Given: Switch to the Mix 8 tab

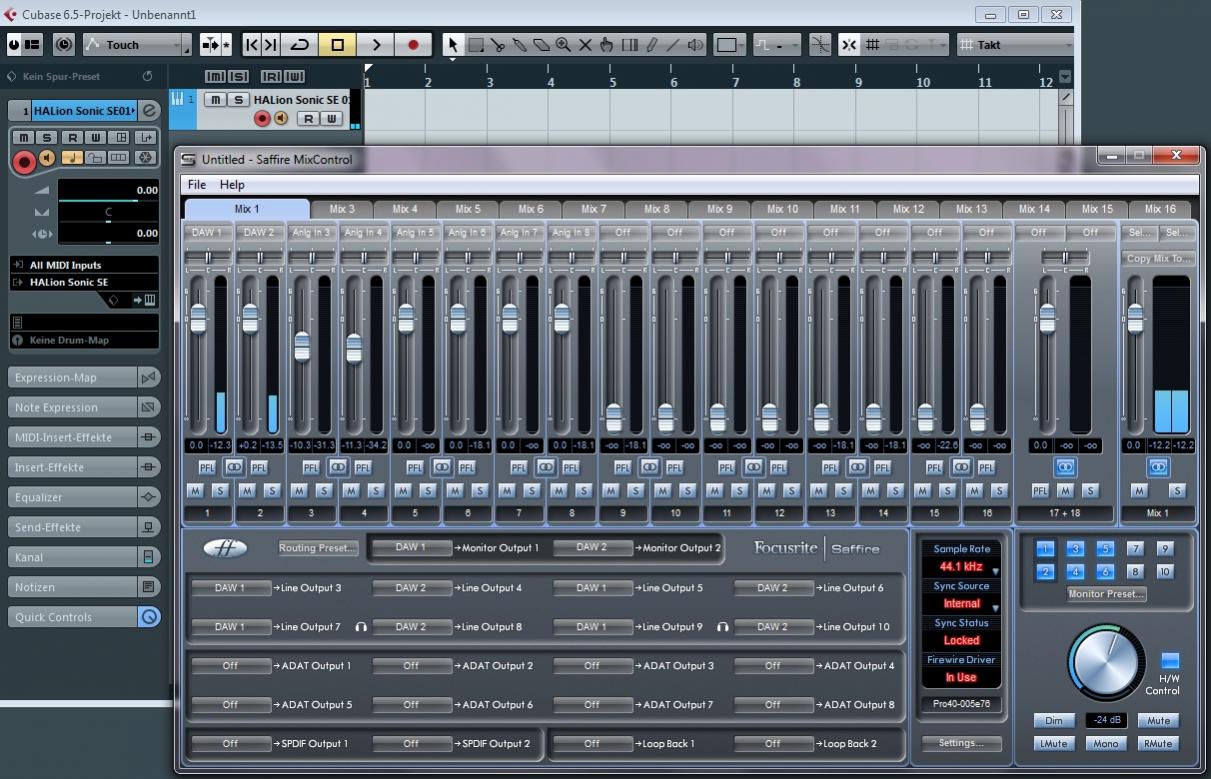Looking at the screenshot, I should pos(657,209).
